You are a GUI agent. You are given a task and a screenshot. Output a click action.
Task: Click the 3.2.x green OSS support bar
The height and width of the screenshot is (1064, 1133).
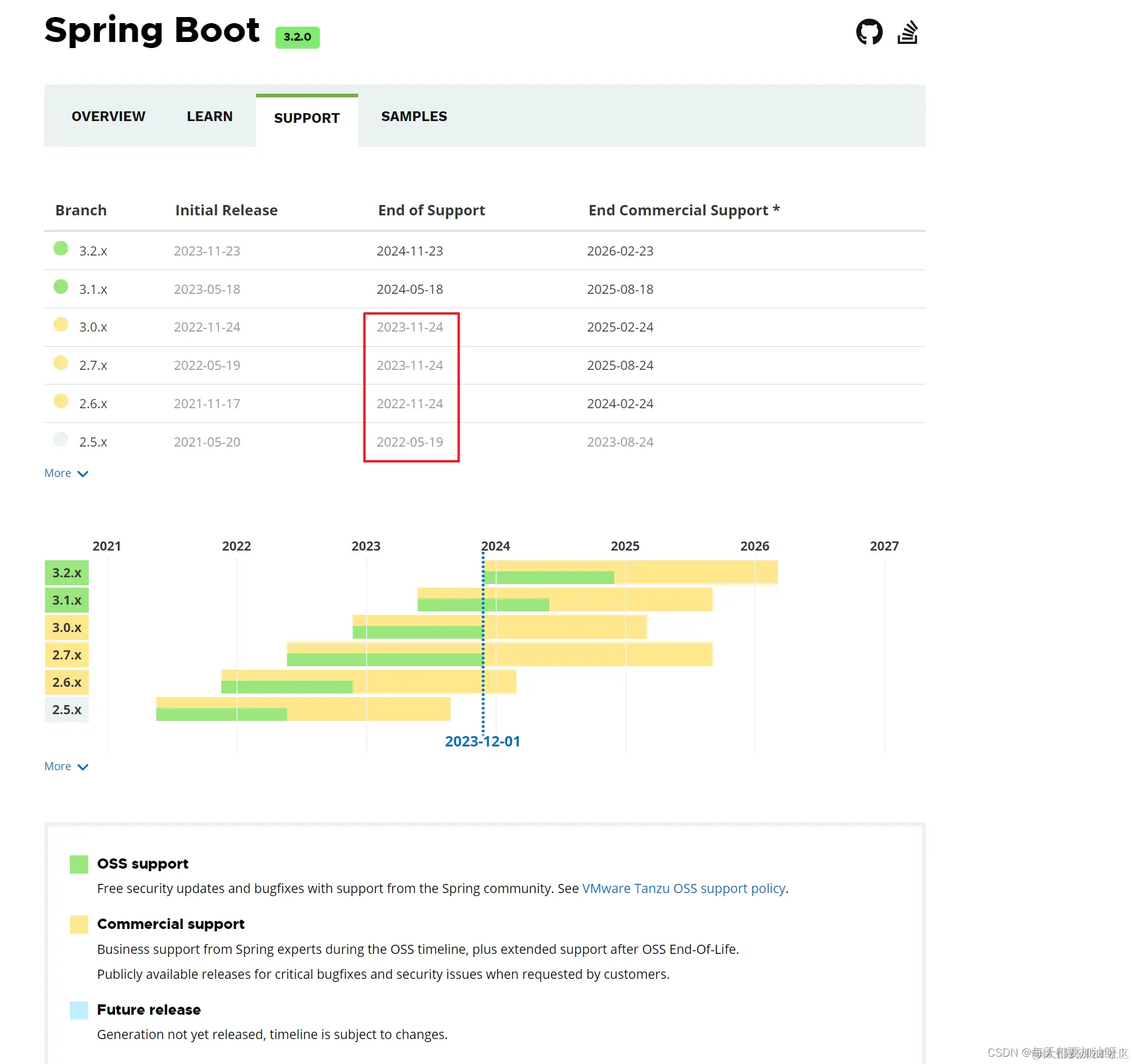click(x=549, y=577)
